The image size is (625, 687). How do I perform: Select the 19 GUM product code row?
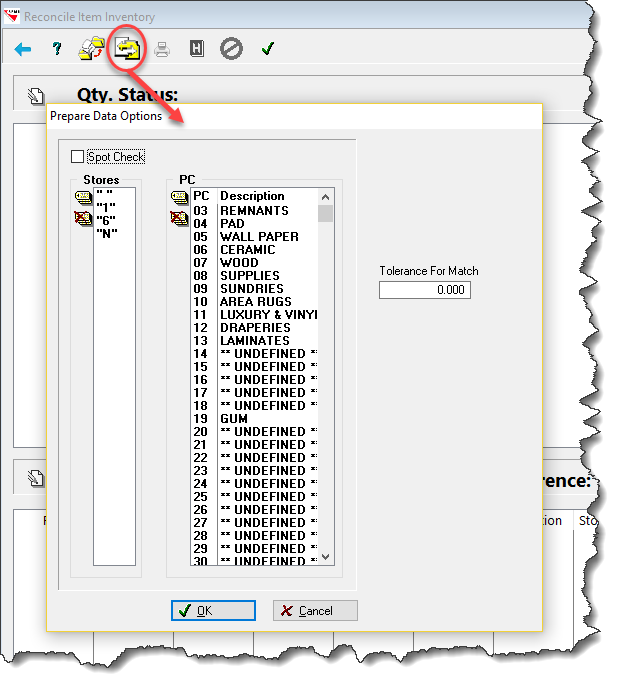pos(255,418)
